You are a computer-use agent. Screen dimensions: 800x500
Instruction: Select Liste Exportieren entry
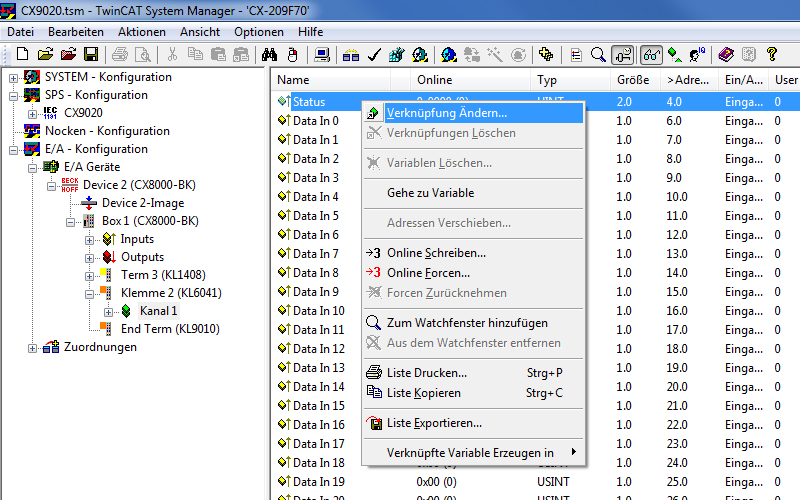(473, 423)
